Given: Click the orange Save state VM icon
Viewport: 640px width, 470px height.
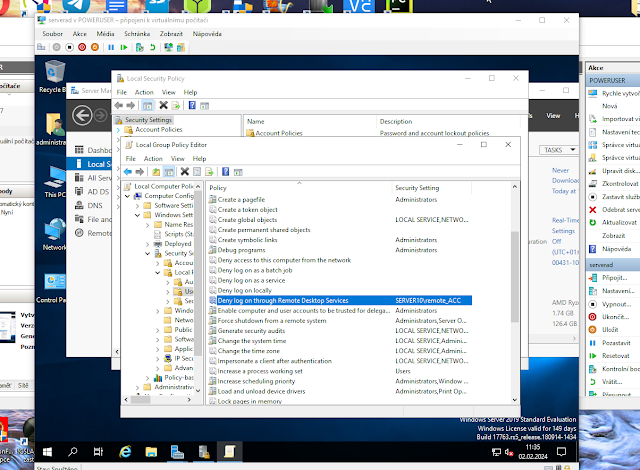Looking at the screenshot, I should click(95, 47).
